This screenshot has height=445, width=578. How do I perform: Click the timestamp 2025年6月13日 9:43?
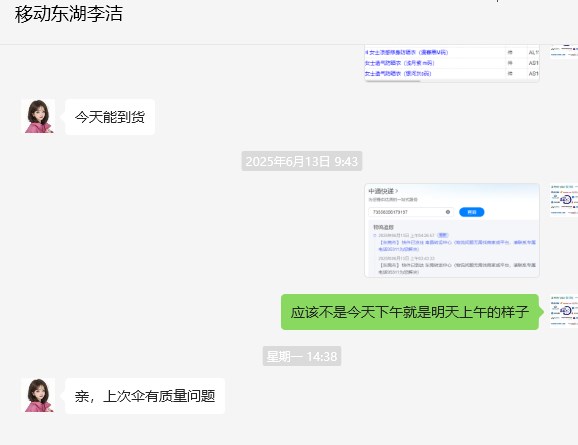[302, 161]
